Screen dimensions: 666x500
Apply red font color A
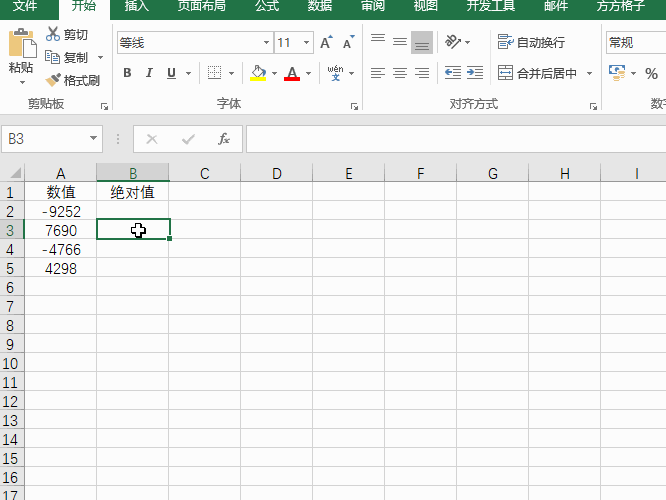pyautogui.click(x=292, y=73)
